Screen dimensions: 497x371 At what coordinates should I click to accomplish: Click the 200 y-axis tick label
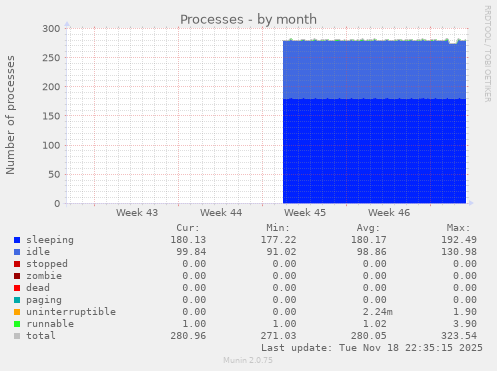(51, 87)
